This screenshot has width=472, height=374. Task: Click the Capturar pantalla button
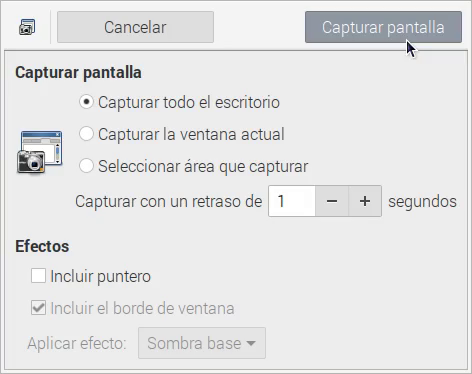(x=383, y=27)
